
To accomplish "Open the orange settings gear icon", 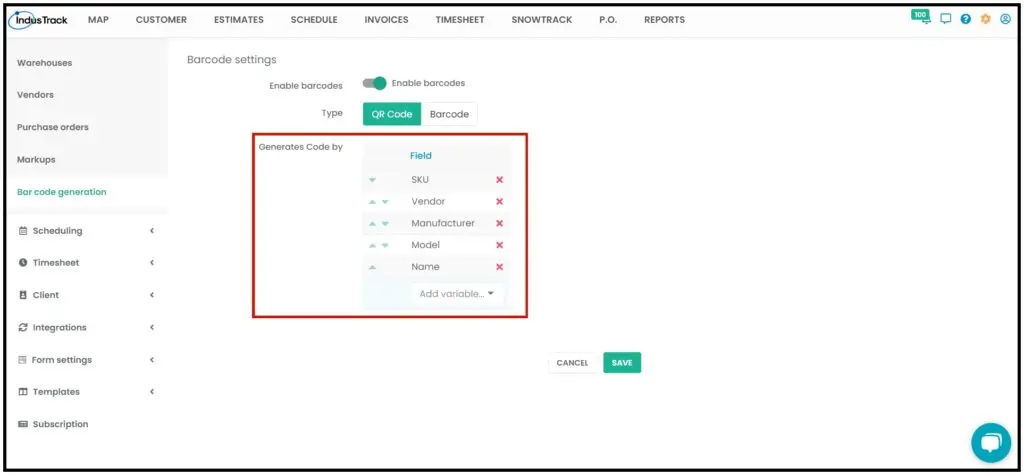I will pos(985,19).
